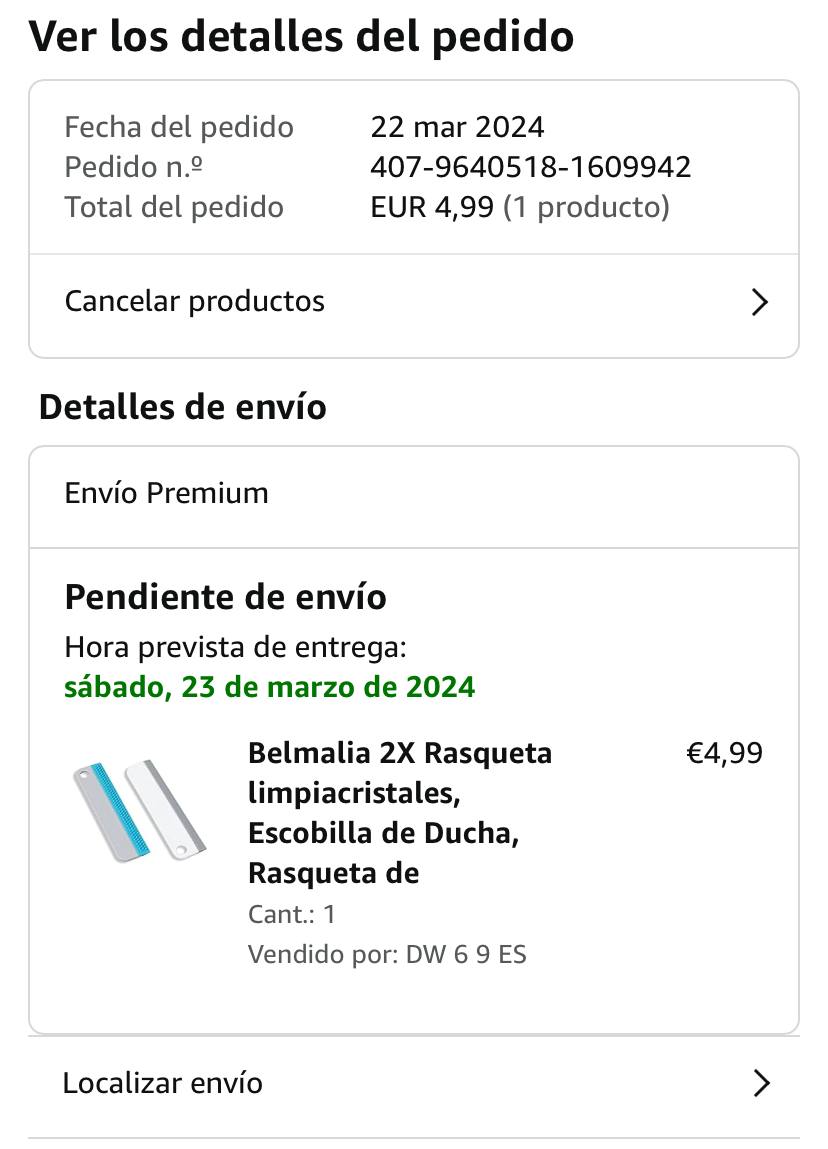Click the Hora prevista de entrega label
This screenshot has height=1149, width=828.
pos(235,647)
